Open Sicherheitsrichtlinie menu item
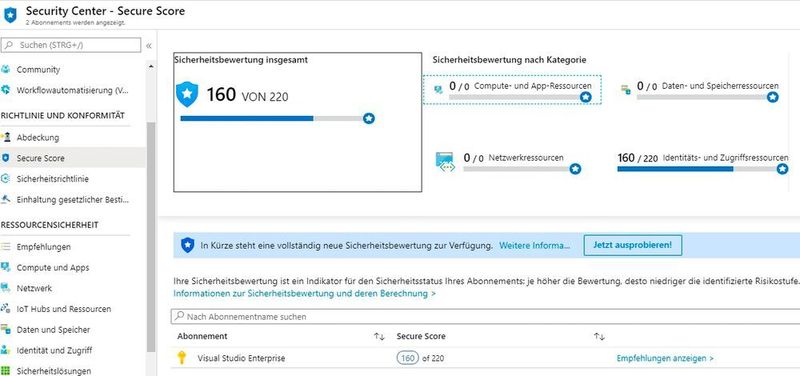The image size is (800, 376). (53, 179)
